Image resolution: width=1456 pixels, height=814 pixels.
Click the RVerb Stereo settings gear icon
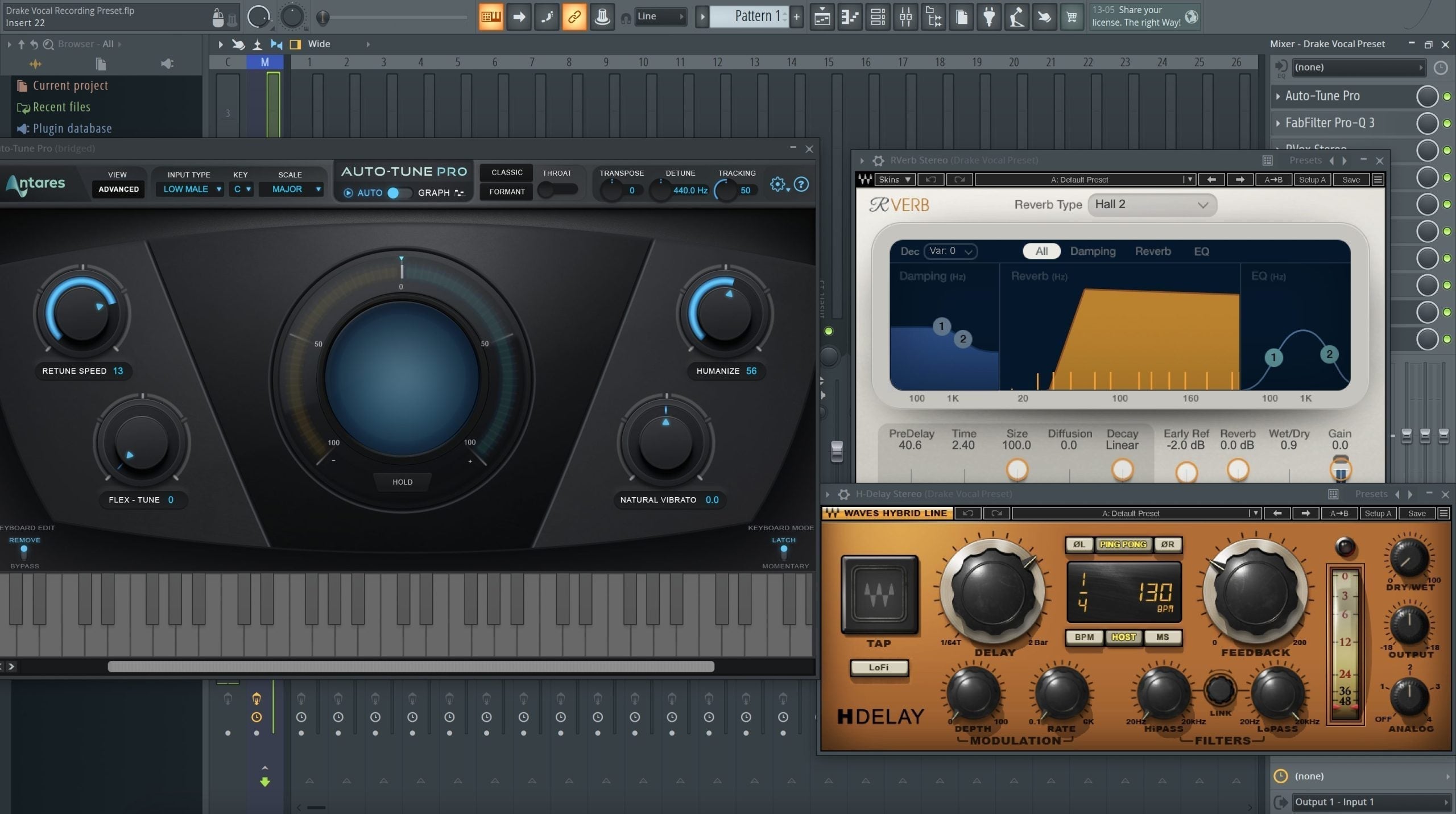pyautogui.click(x=879, y=160)
